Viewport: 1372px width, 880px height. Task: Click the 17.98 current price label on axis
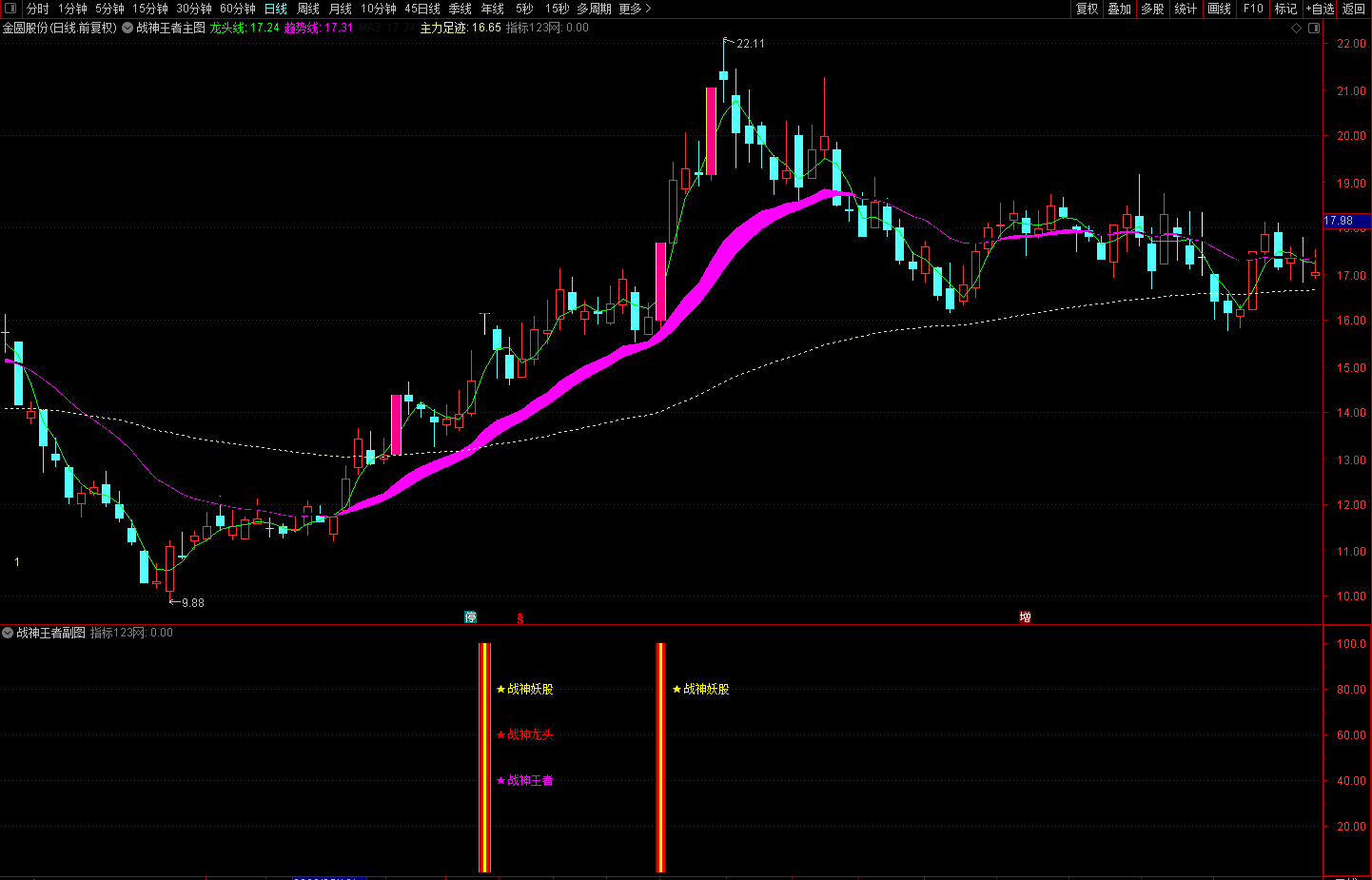click(x=1339, y=221)
